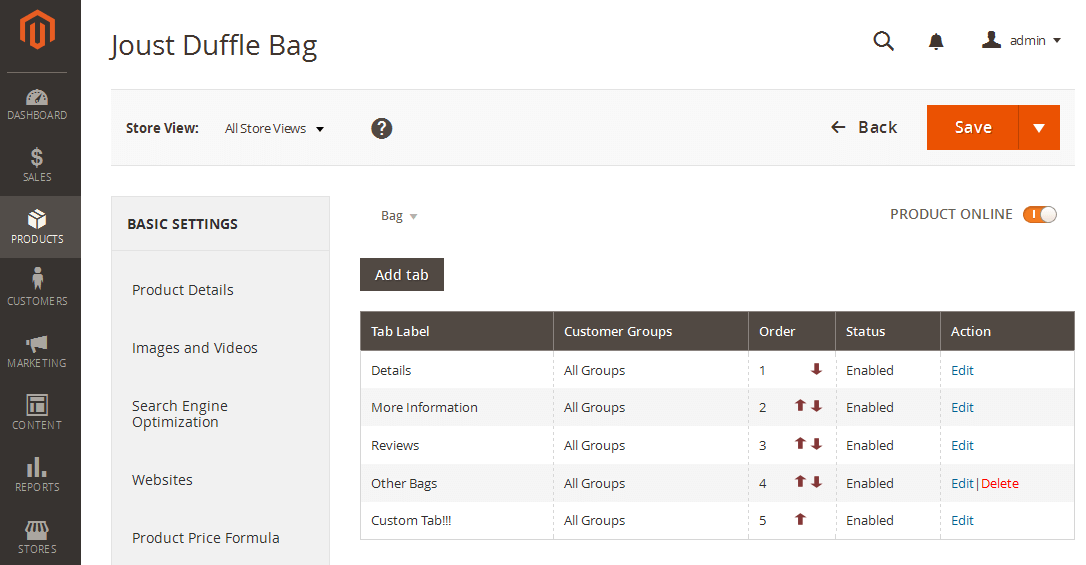The image size is (1086, 565).
Task: Delete the Other Bags tab
Action: coord(999,483)
